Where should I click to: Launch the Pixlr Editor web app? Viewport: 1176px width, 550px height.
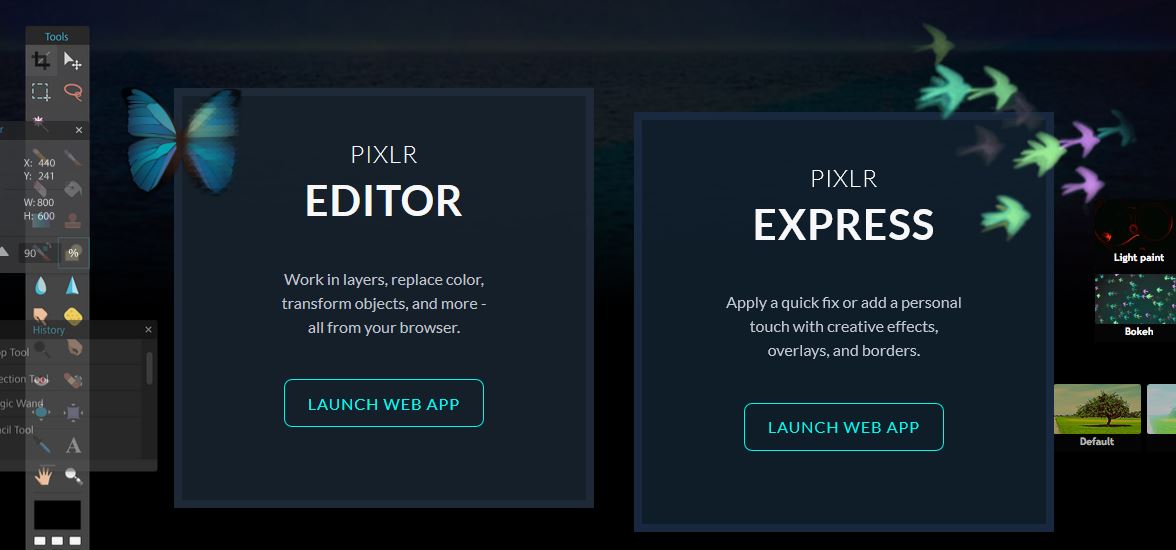click(x=383, y=403)
